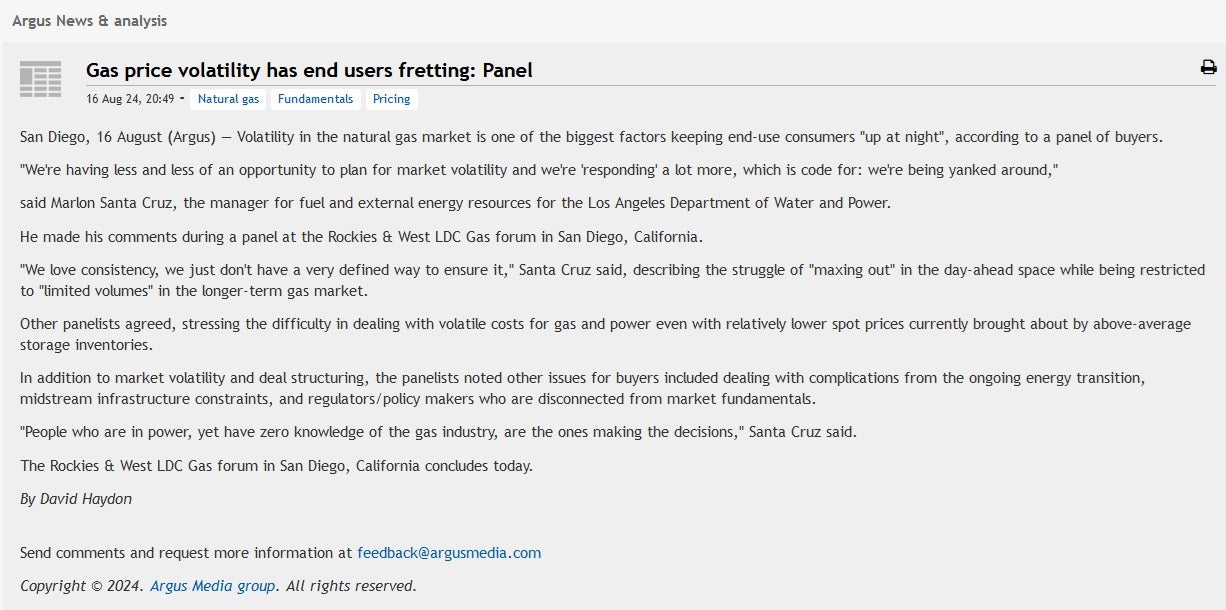
Task: Click the 16 Aug 24 timestamp
Action: coord(130,99)
